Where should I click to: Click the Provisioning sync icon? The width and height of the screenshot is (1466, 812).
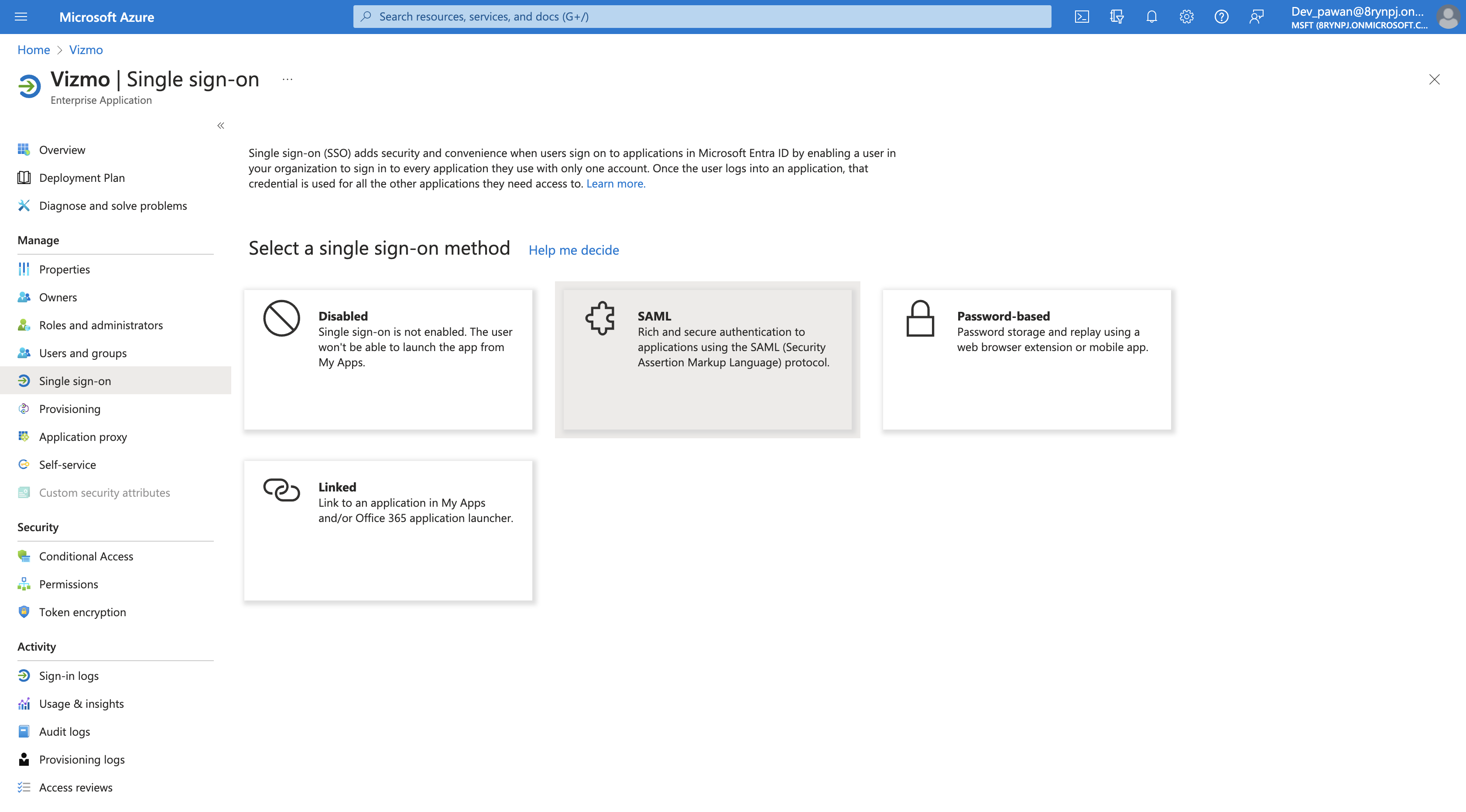pos(23,409)
